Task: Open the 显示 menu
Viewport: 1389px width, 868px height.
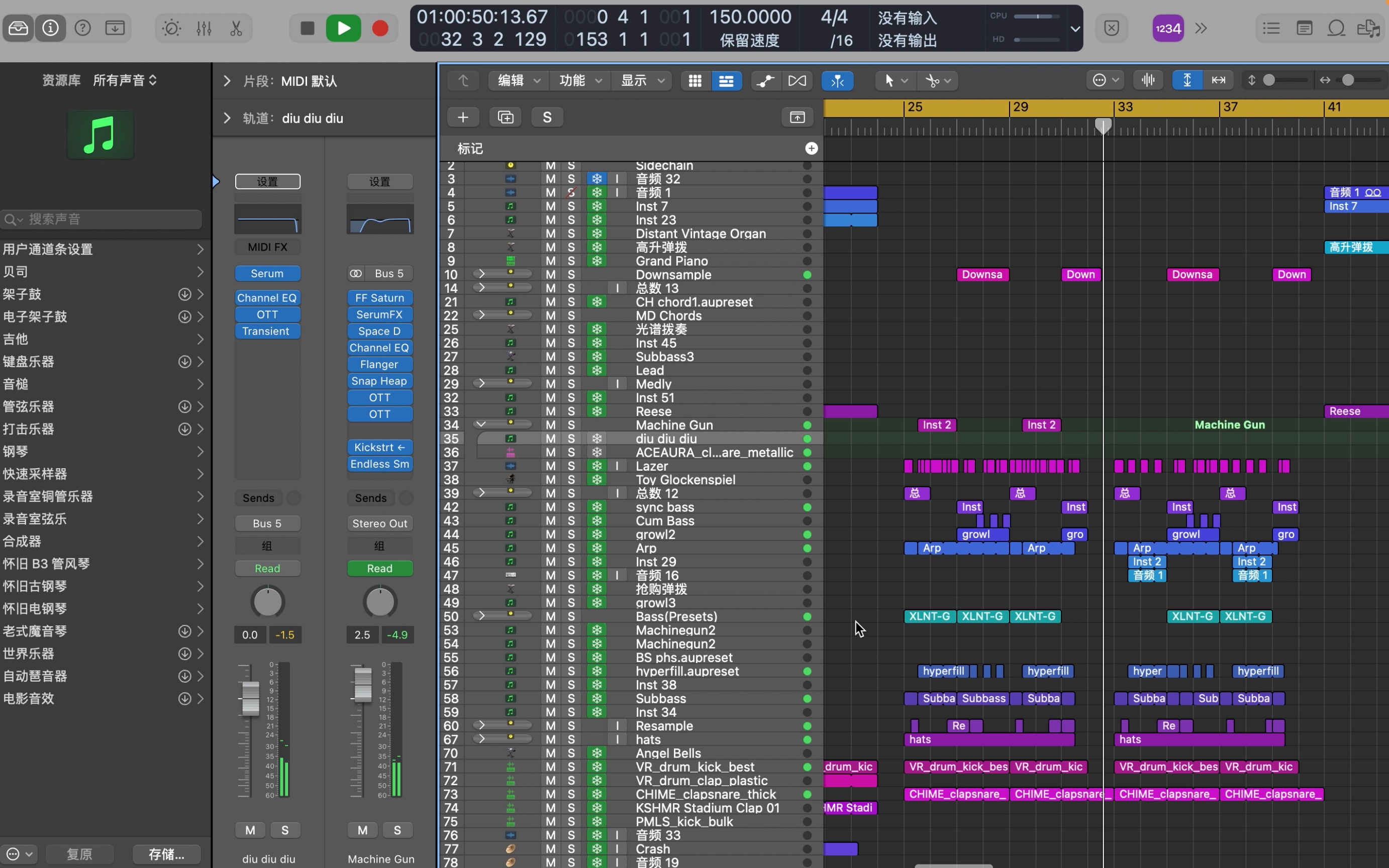Action: [x=643, y=81]
